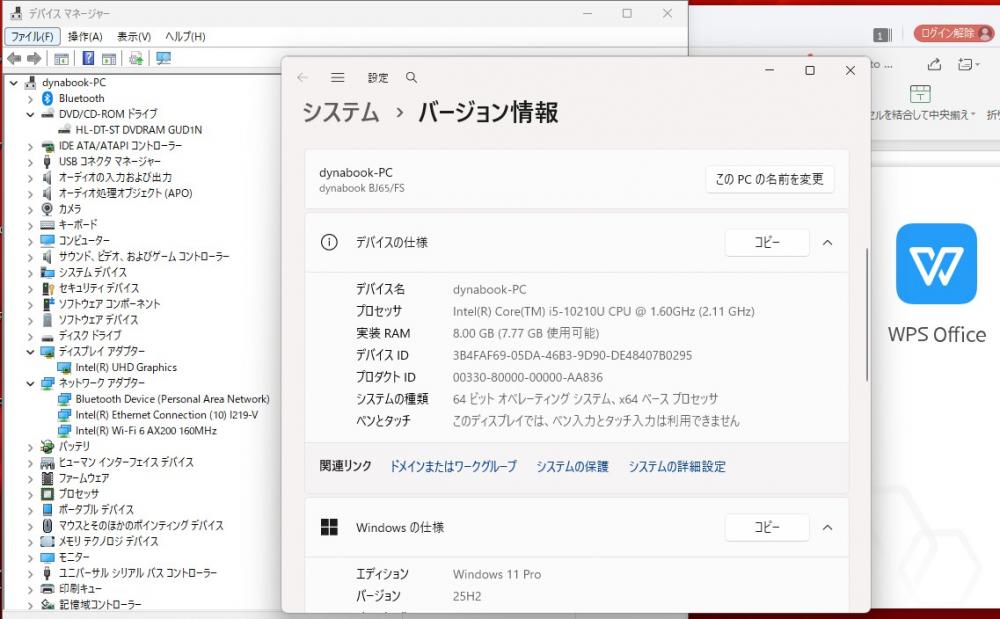This screenshot has width=1000, height=619.
Task: Collapse the Windows の仕様 section chevron
Action: point(827,527)
